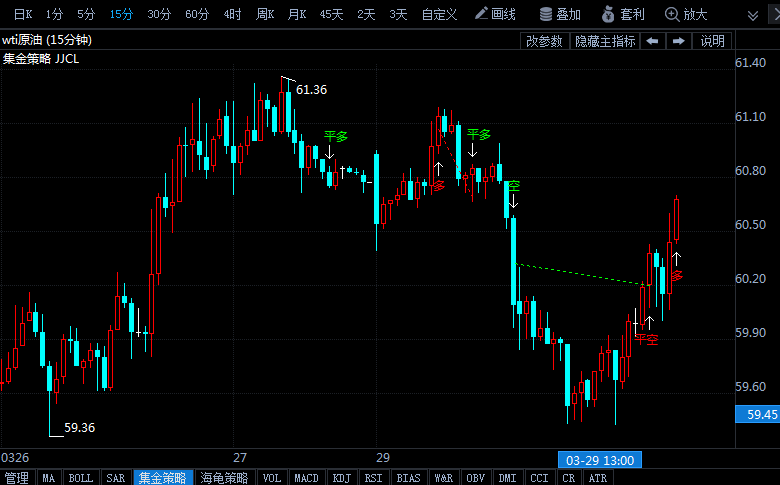
Task: Click the 改参数 button
Action: pos(544,41)
